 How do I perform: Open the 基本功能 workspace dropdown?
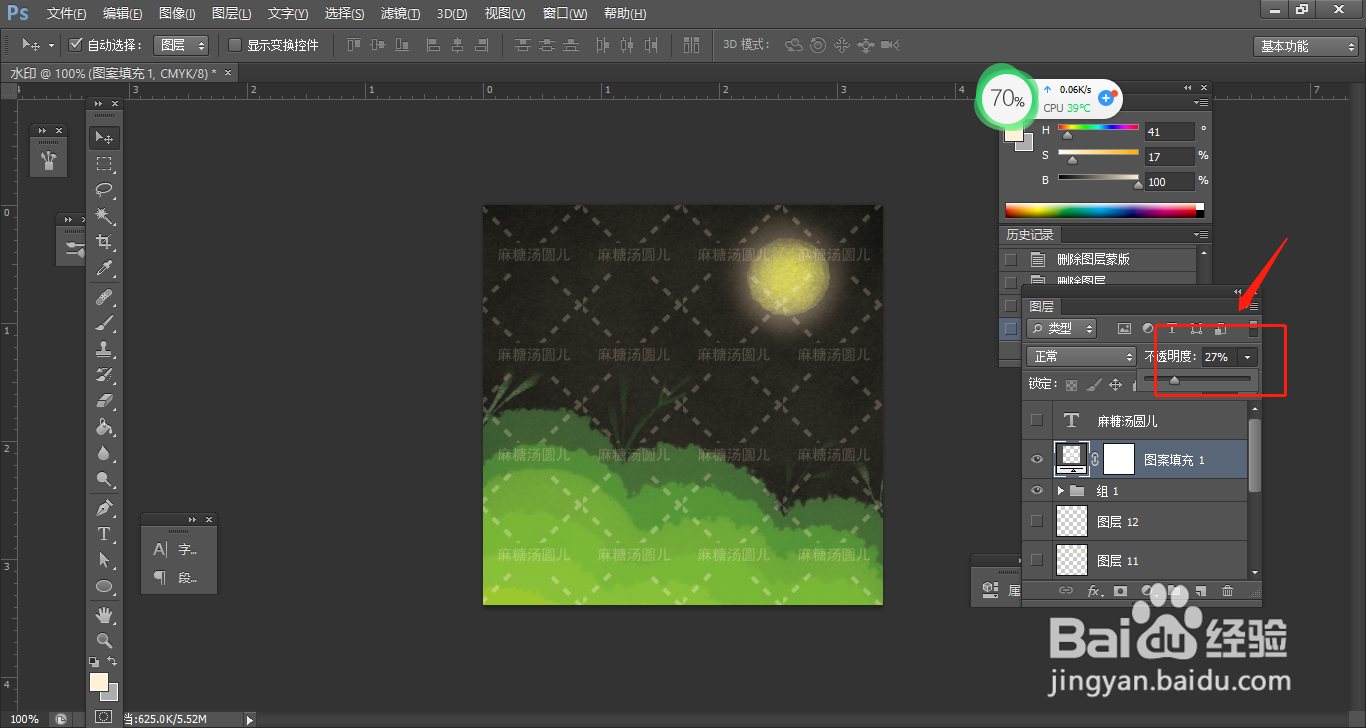1306,46
